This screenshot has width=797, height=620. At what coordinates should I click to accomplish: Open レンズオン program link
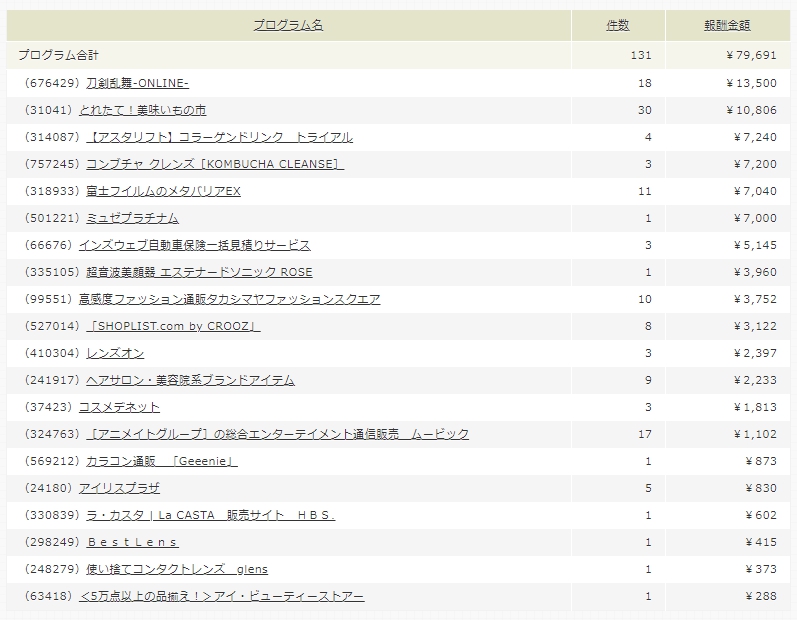click(115, 352)
